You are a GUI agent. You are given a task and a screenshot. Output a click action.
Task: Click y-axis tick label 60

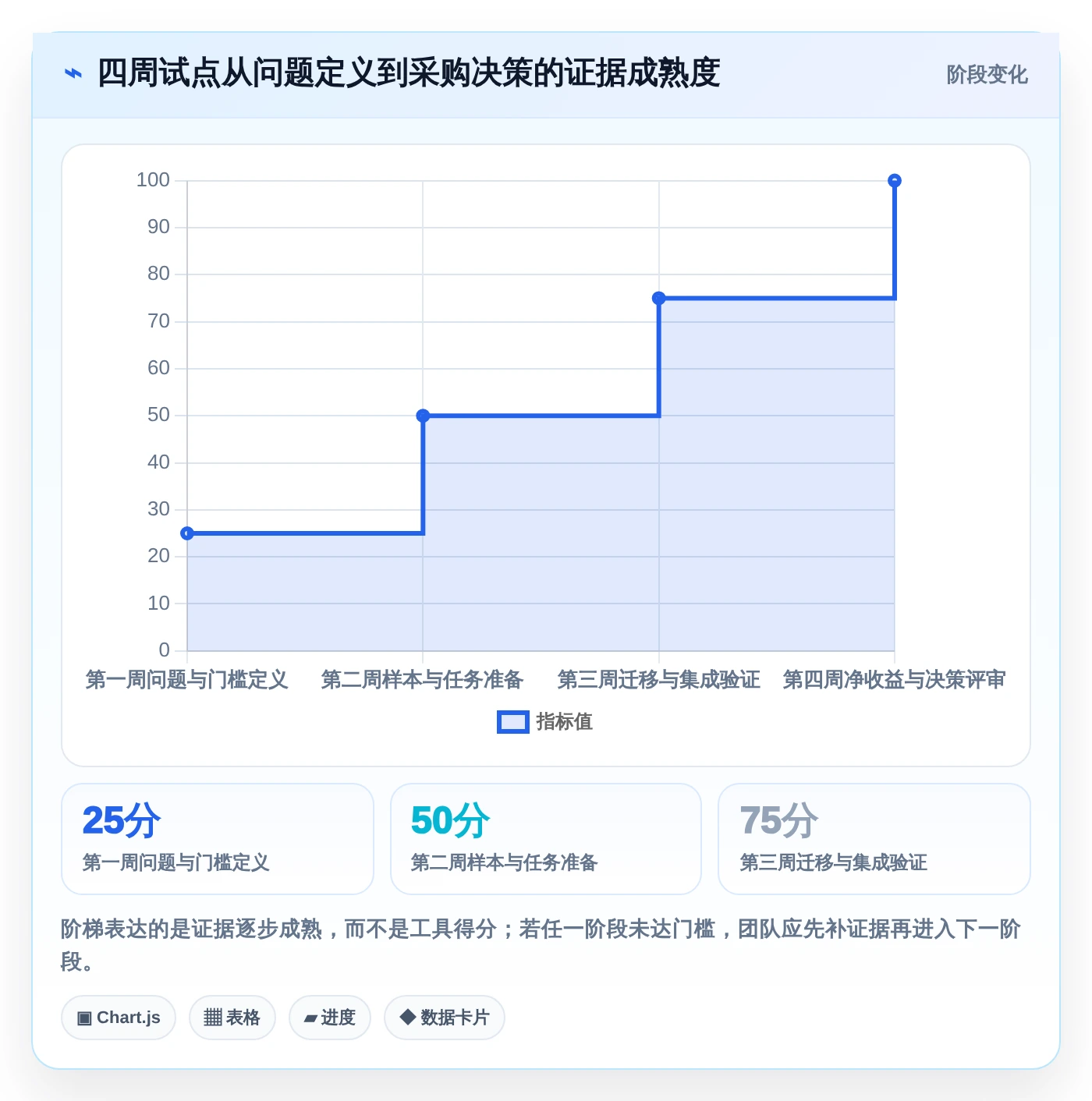click(x=158, y=368)
